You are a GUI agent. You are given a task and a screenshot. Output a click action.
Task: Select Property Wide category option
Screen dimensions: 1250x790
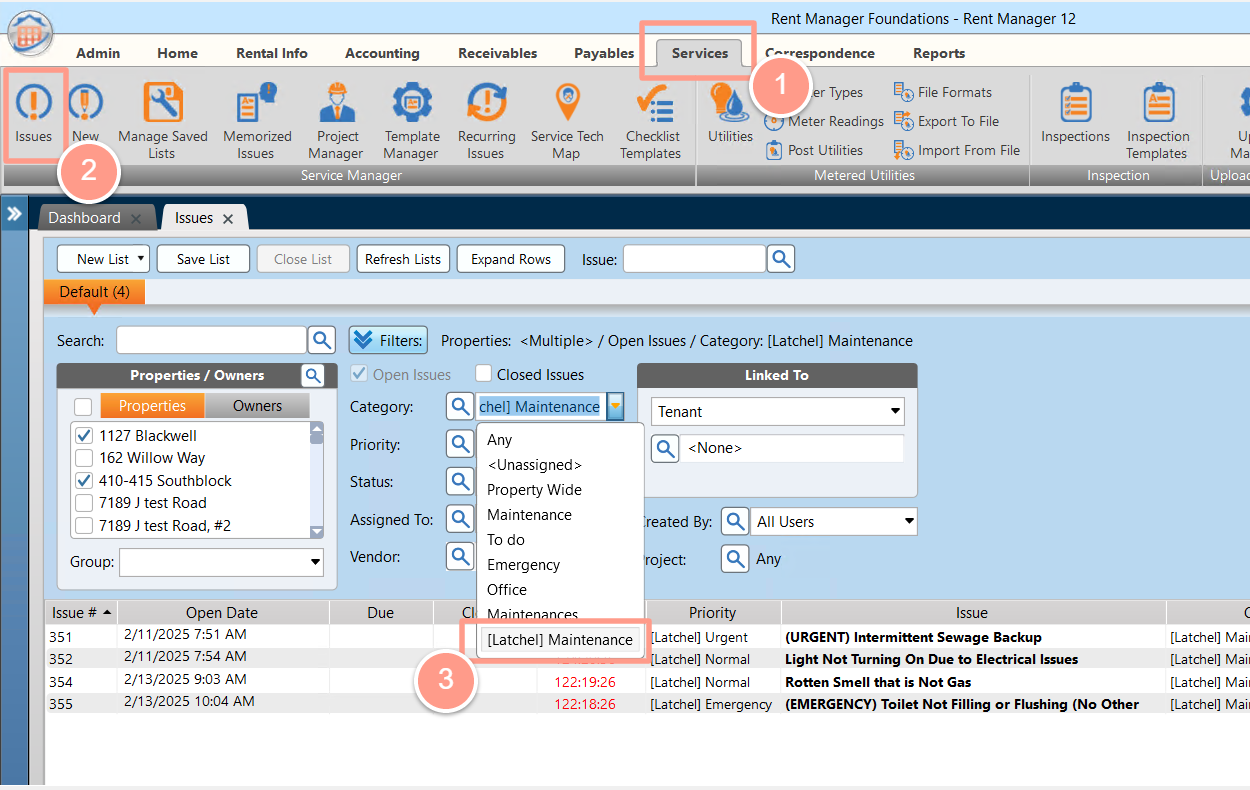(534, 490)
